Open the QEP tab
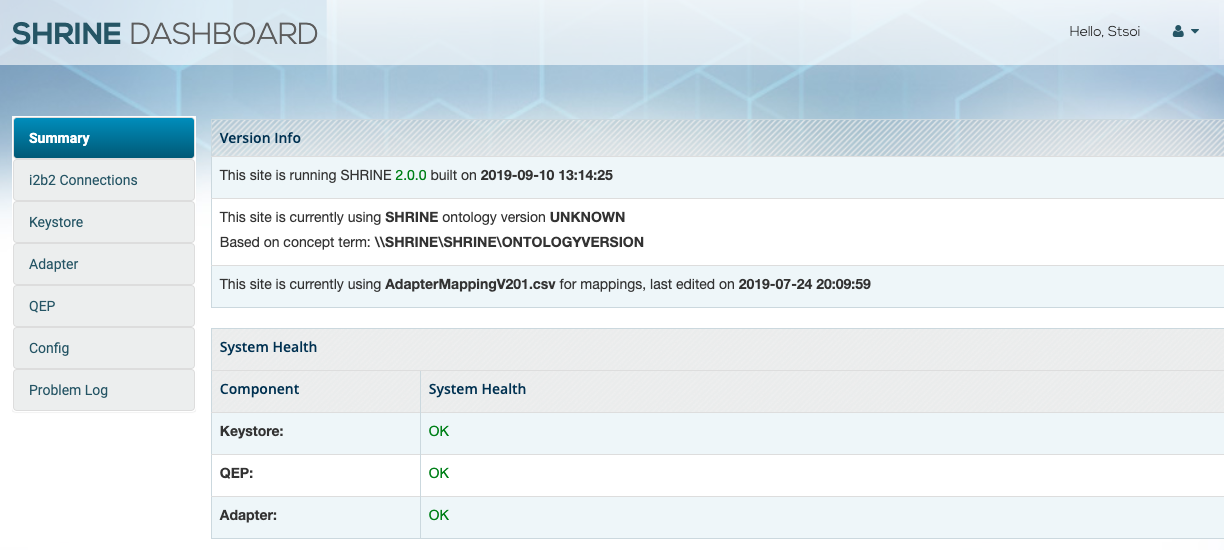 point(104,306)
